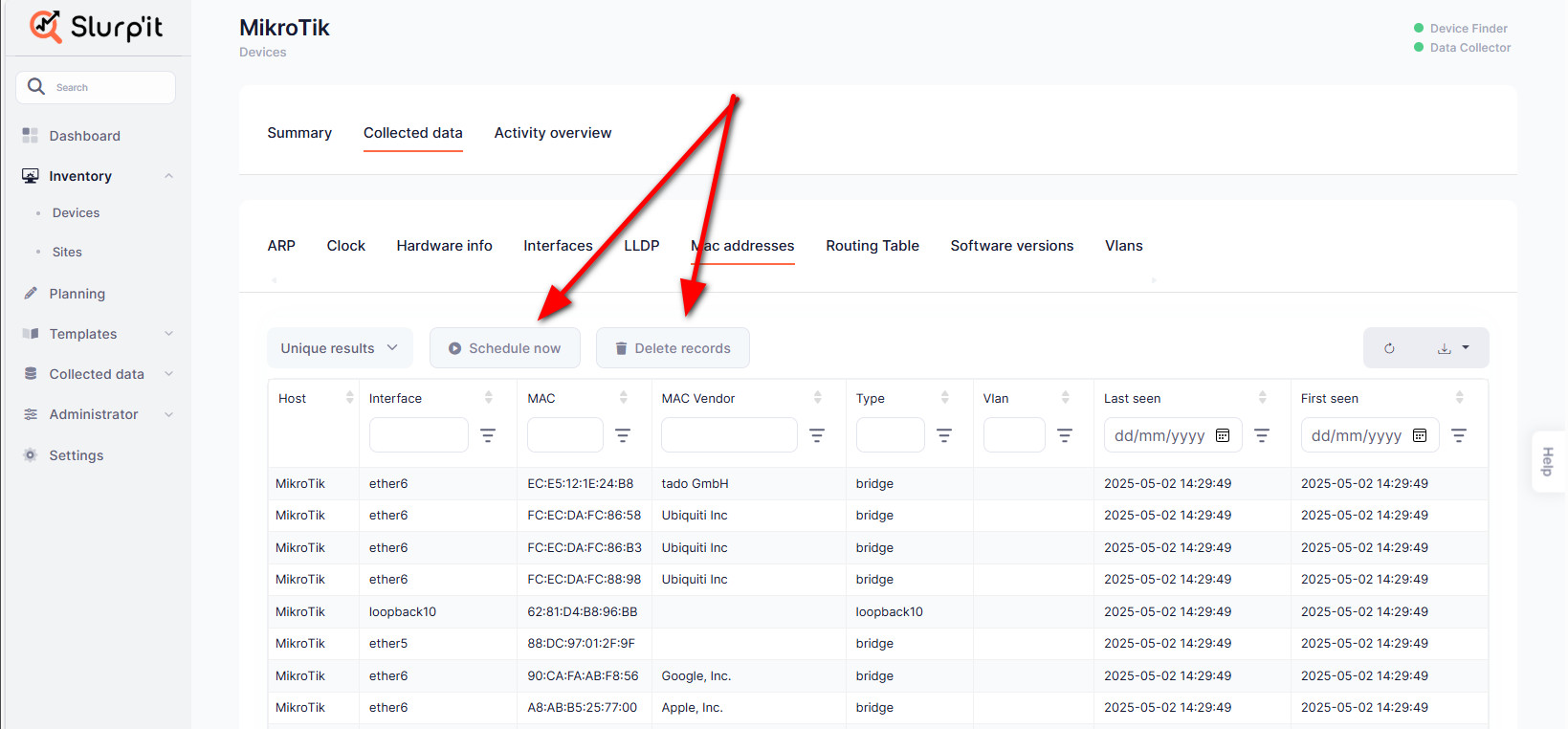
Task: Open the download export dropdown
Action: tap(1453, 348)
